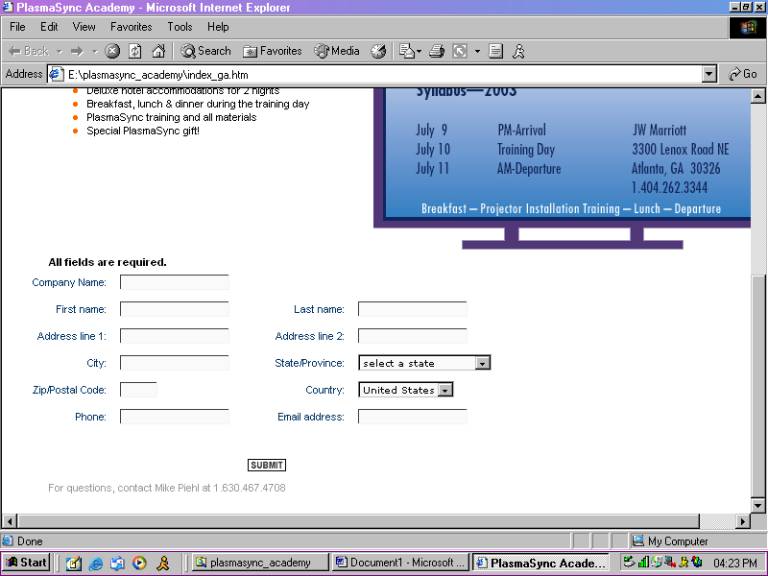Open the Help menu
Screen dimensions: 768x576
[217, 27]
